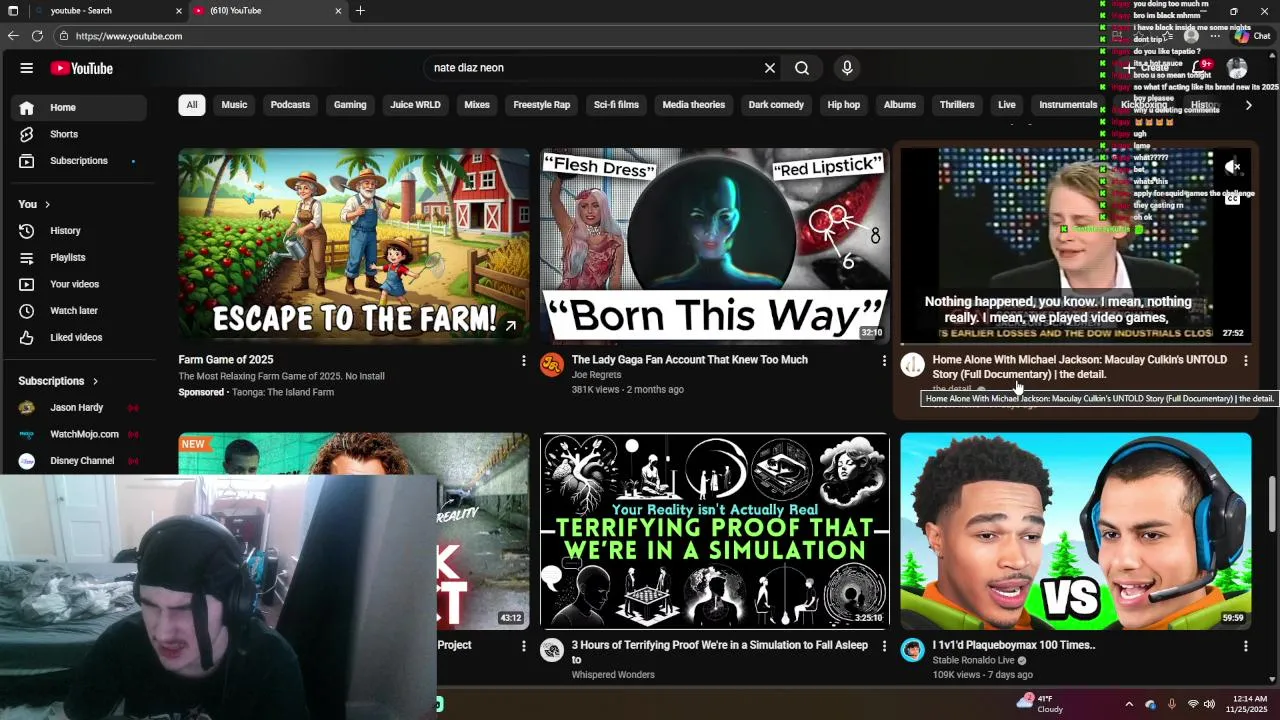The height and width of the screenshot is (720, 1280).
Task: Start voice search with the microphone icon
Action: [847, 68]
